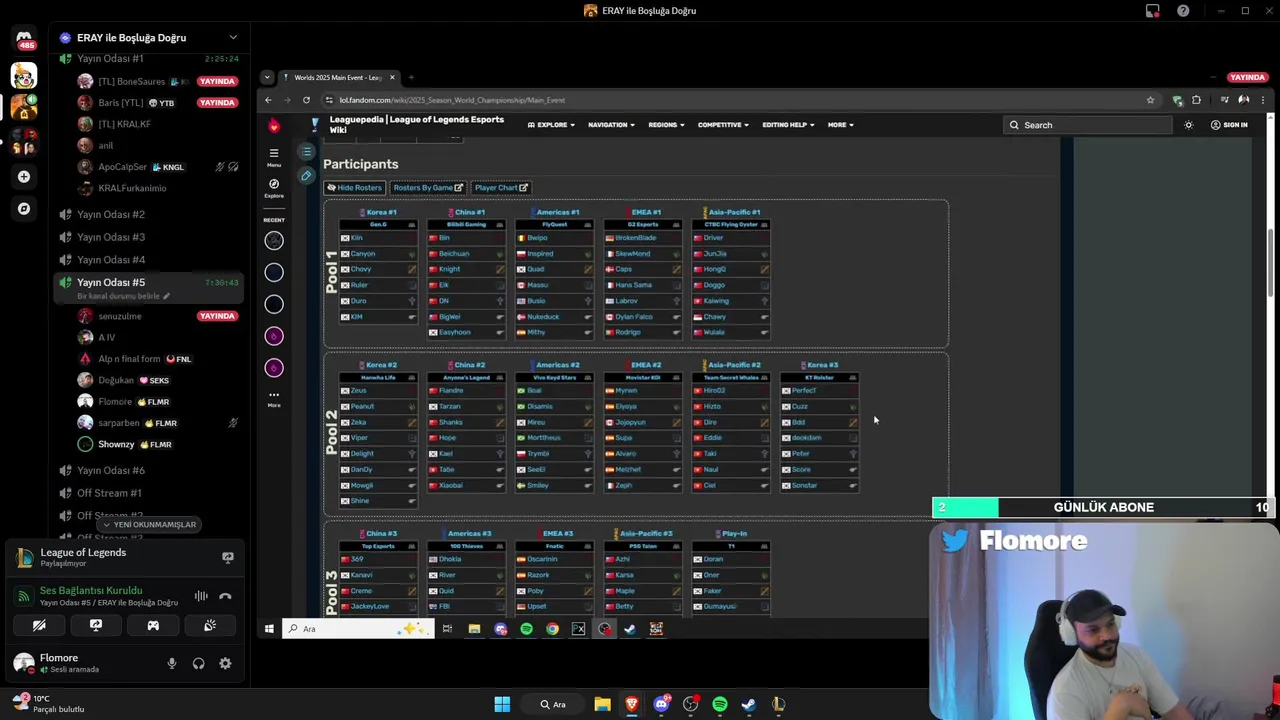Select user Shownzy in voice channel
This screenshot has width=1280, height=720.
116,444
